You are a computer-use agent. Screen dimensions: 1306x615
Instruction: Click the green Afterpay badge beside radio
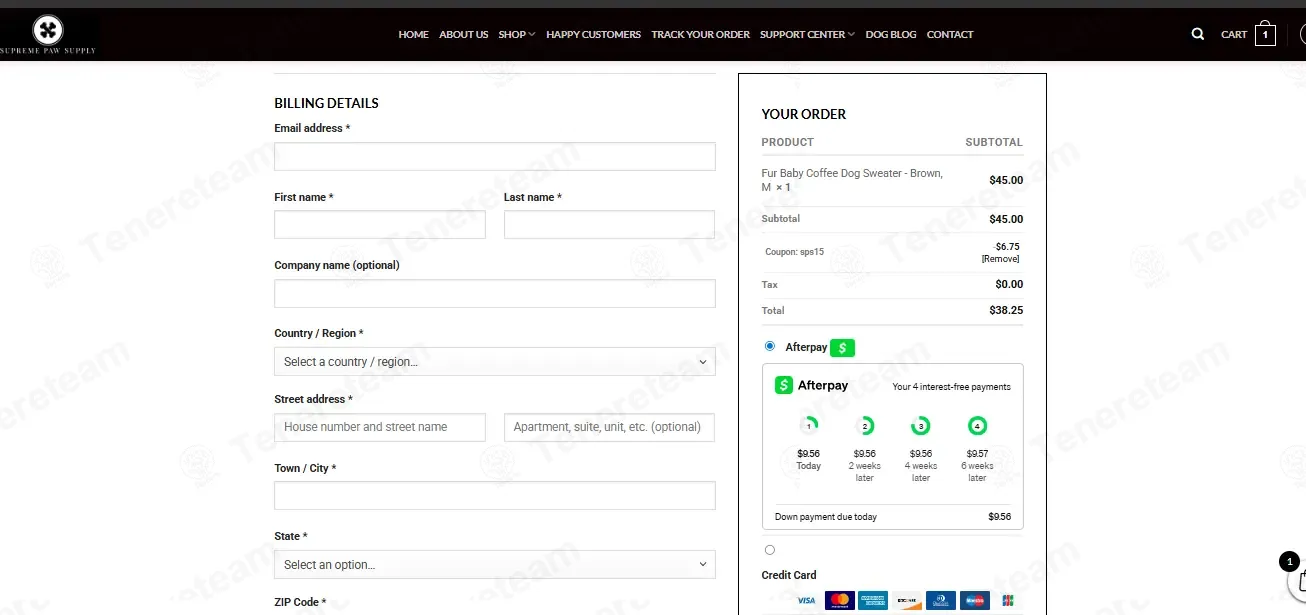tap(842, 348)
